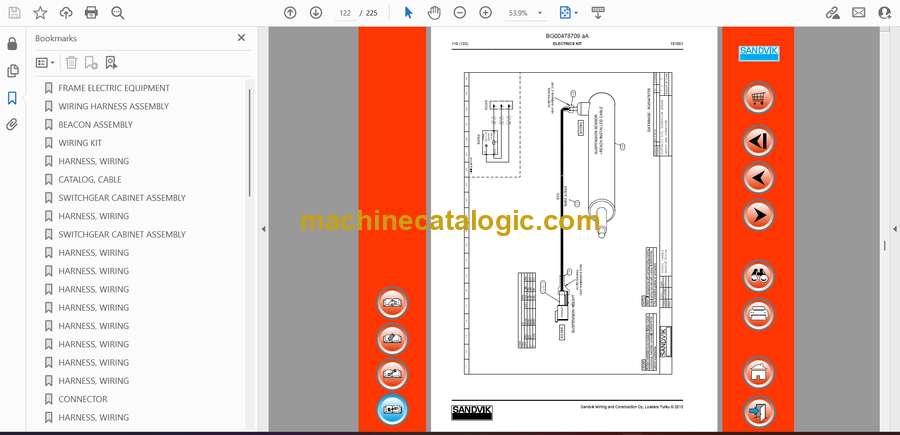Click the third orange machine-view button

pyautogui.click(x=392, y=374)
